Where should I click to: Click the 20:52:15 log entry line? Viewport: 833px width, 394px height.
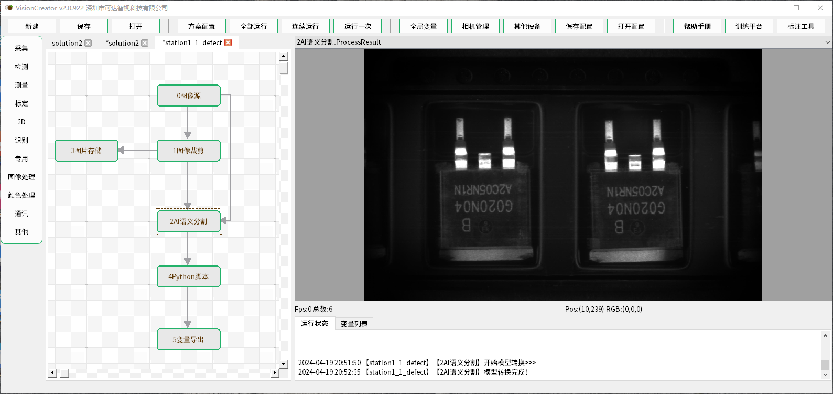[x=413, y=372]
